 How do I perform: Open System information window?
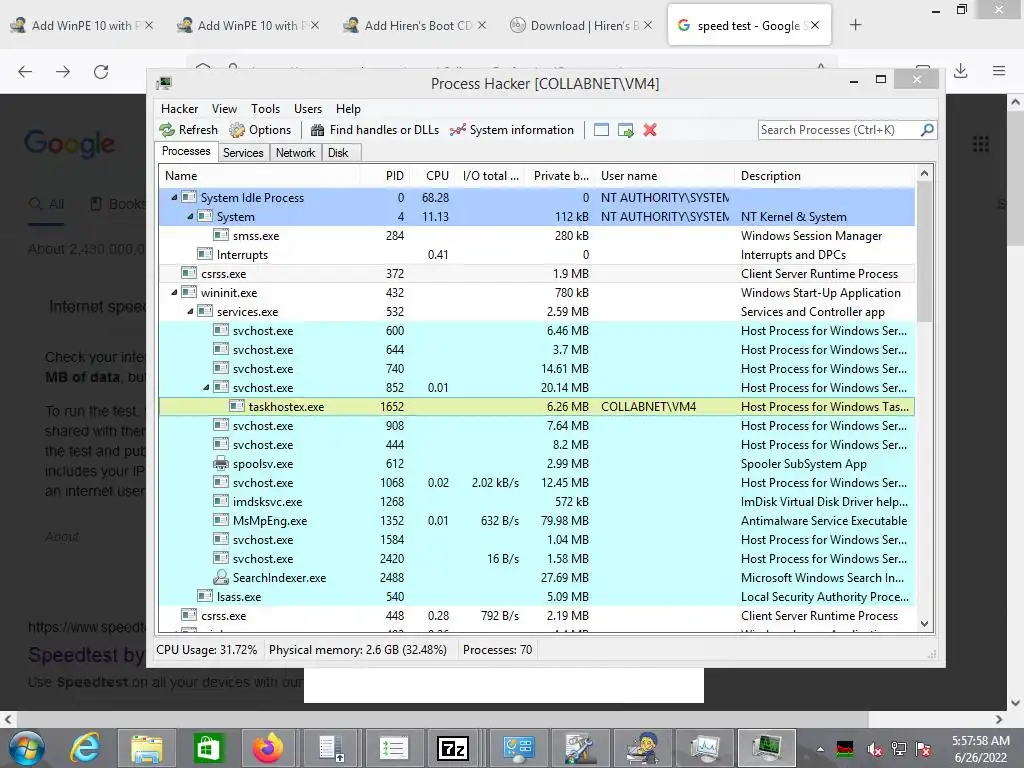[512, 130]
